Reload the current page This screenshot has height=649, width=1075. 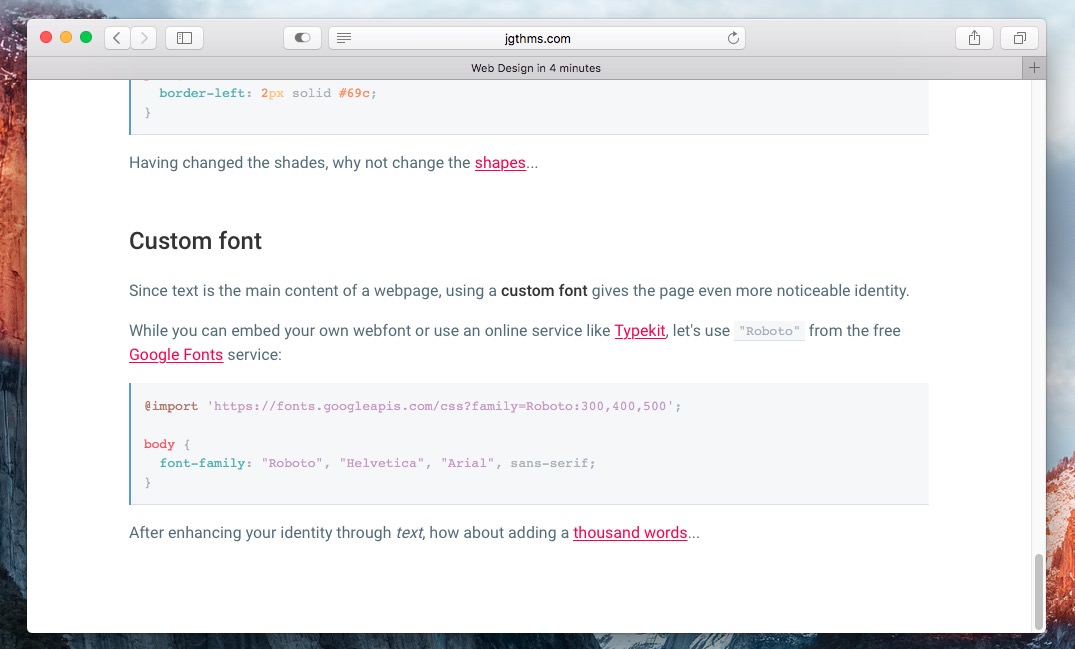pos(733,38)
